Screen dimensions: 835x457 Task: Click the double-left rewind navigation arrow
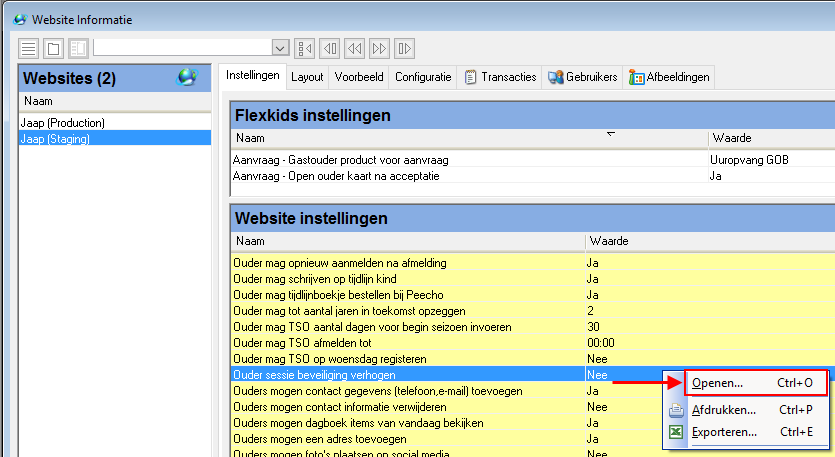[x=355, y=48]
